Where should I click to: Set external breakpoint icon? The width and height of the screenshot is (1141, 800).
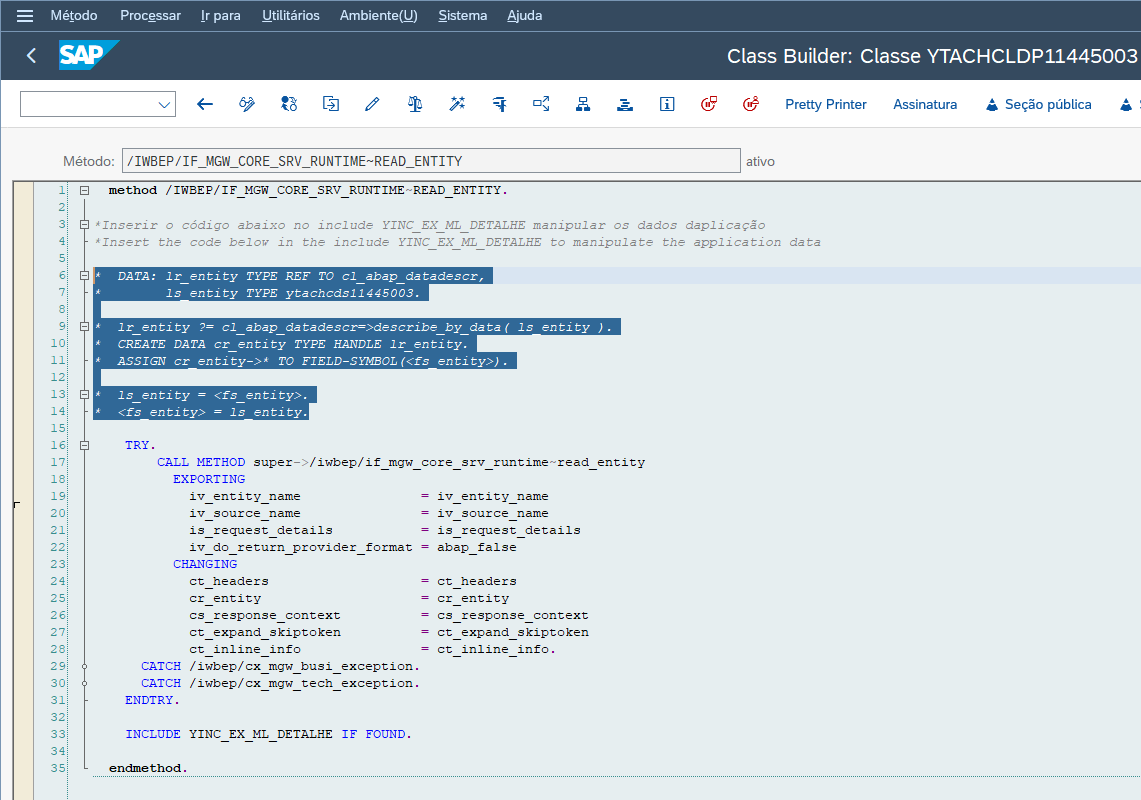[751, 104]
